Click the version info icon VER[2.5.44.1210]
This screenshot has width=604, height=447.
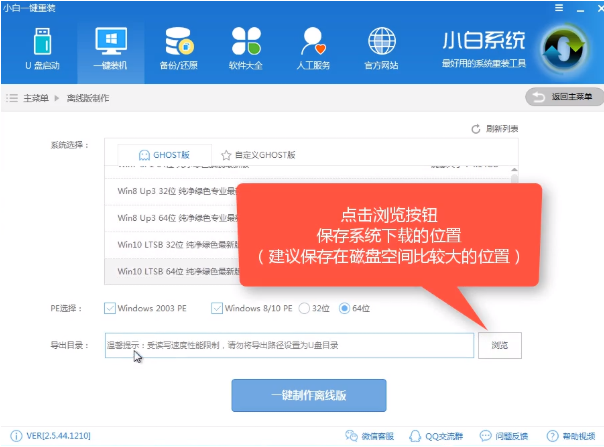point(16,436)
